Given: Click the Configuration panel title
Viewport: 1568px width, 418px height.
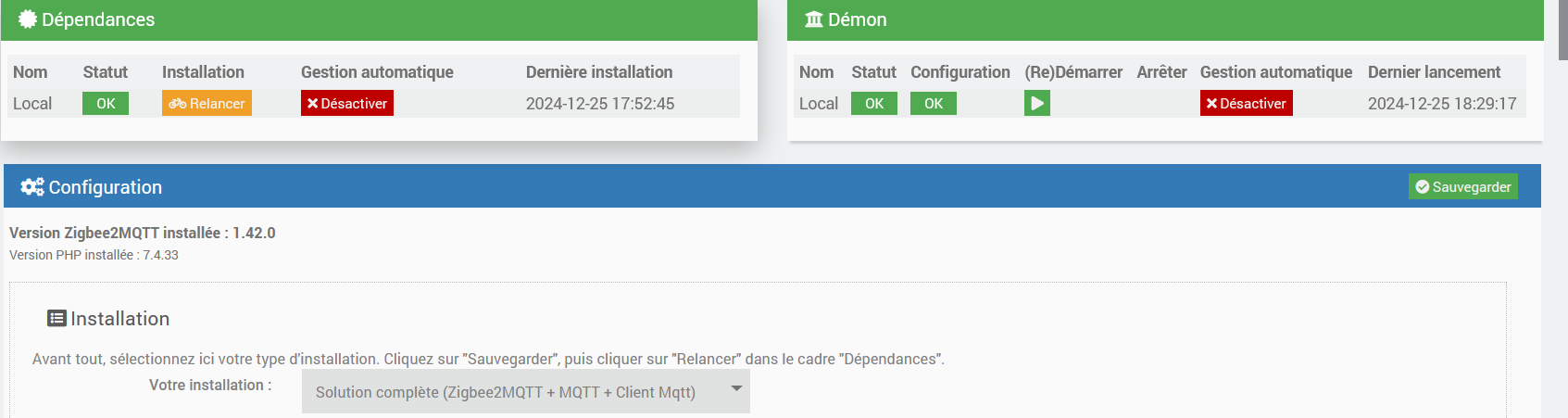Looking at the screenshot, I should (x=105, y=187).
